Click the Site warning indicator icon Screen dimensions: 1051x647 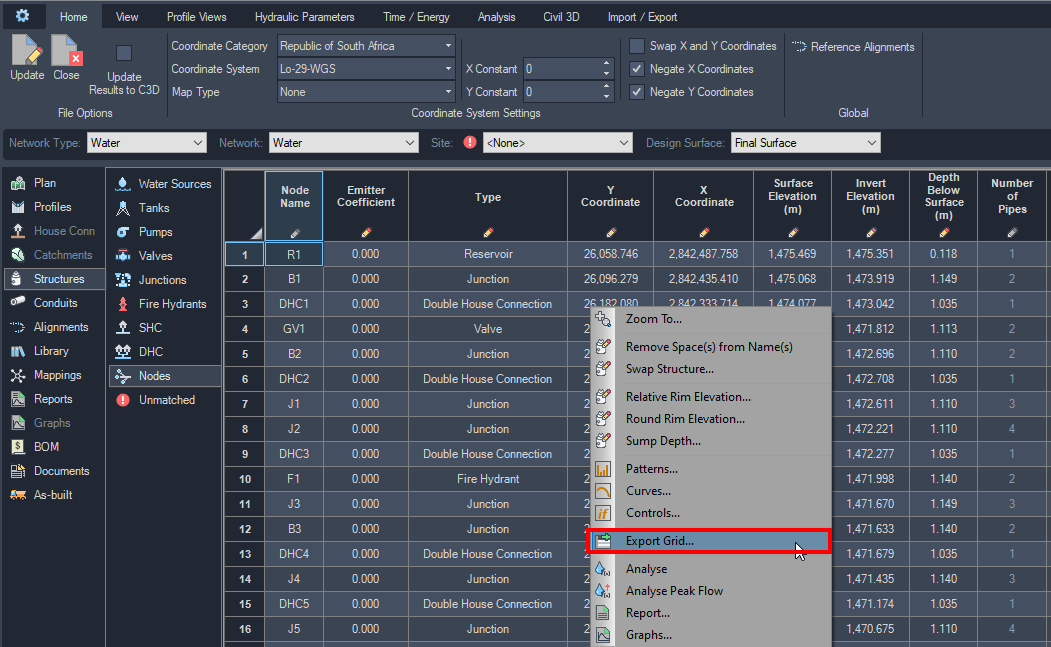click(x=470, y=142)
